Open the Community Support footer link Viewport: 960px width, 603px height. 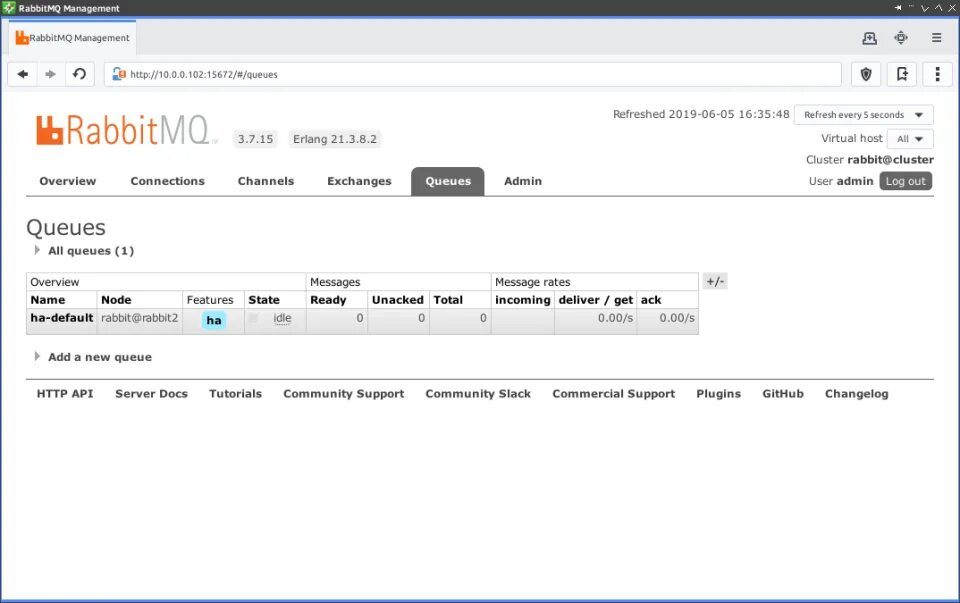pyautogui.click(x=343, y=394)
